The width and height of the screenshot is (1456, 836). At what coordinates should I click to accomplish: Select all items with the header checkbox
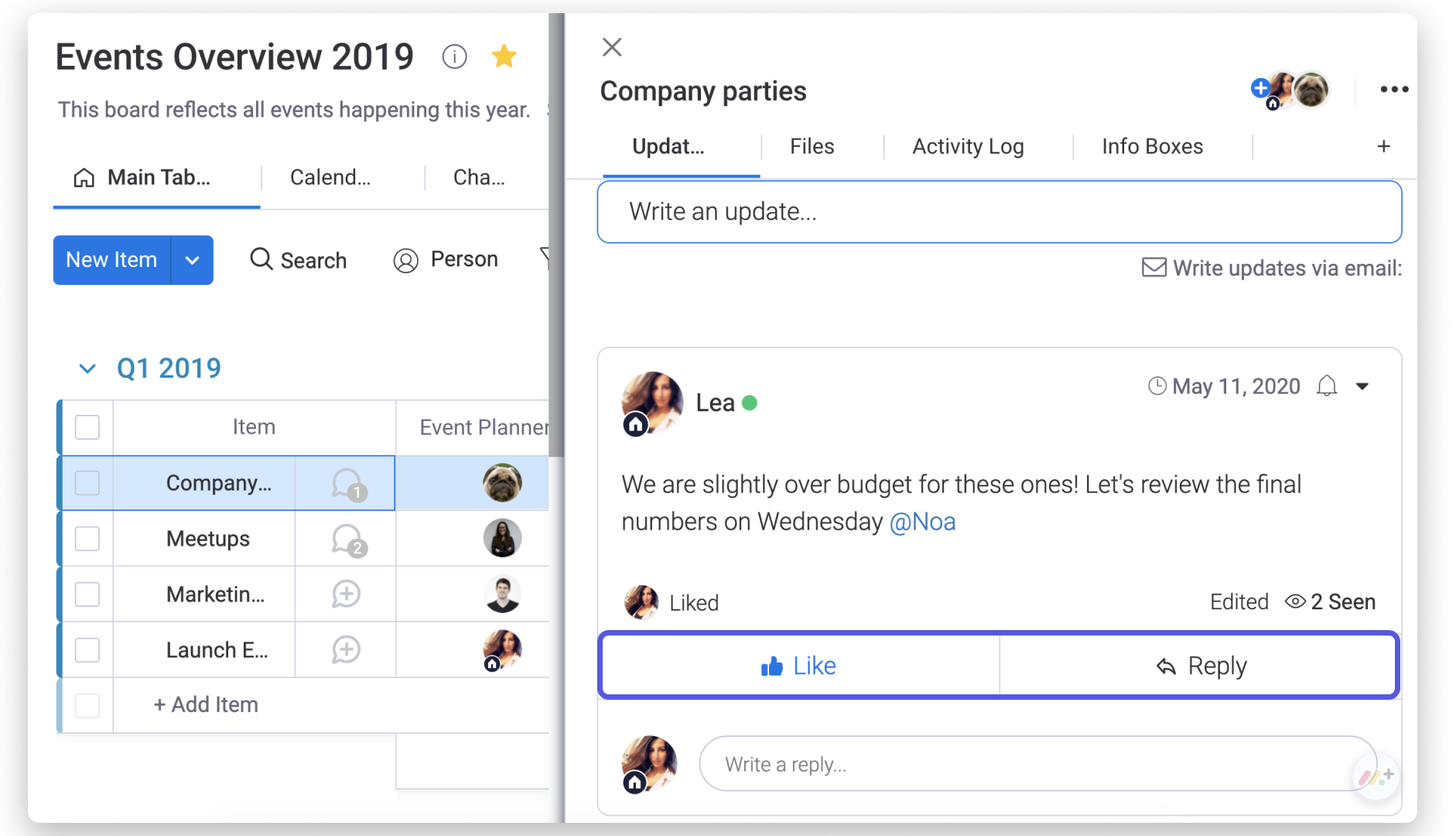[87, 427]
